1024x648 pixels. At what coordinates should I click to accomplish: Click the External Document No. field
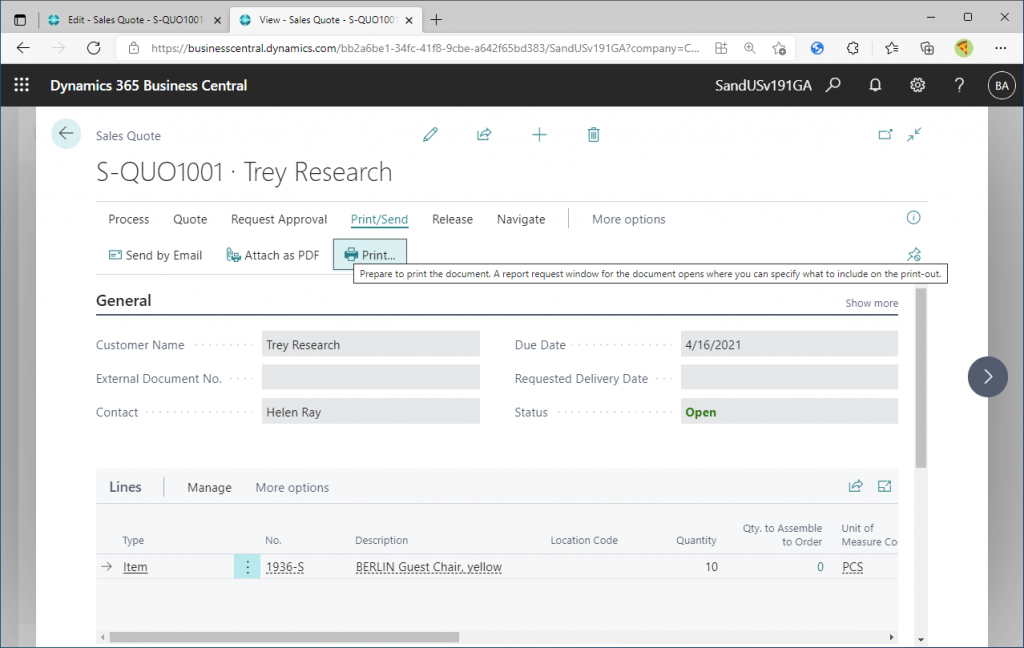(x=370, y=378)
